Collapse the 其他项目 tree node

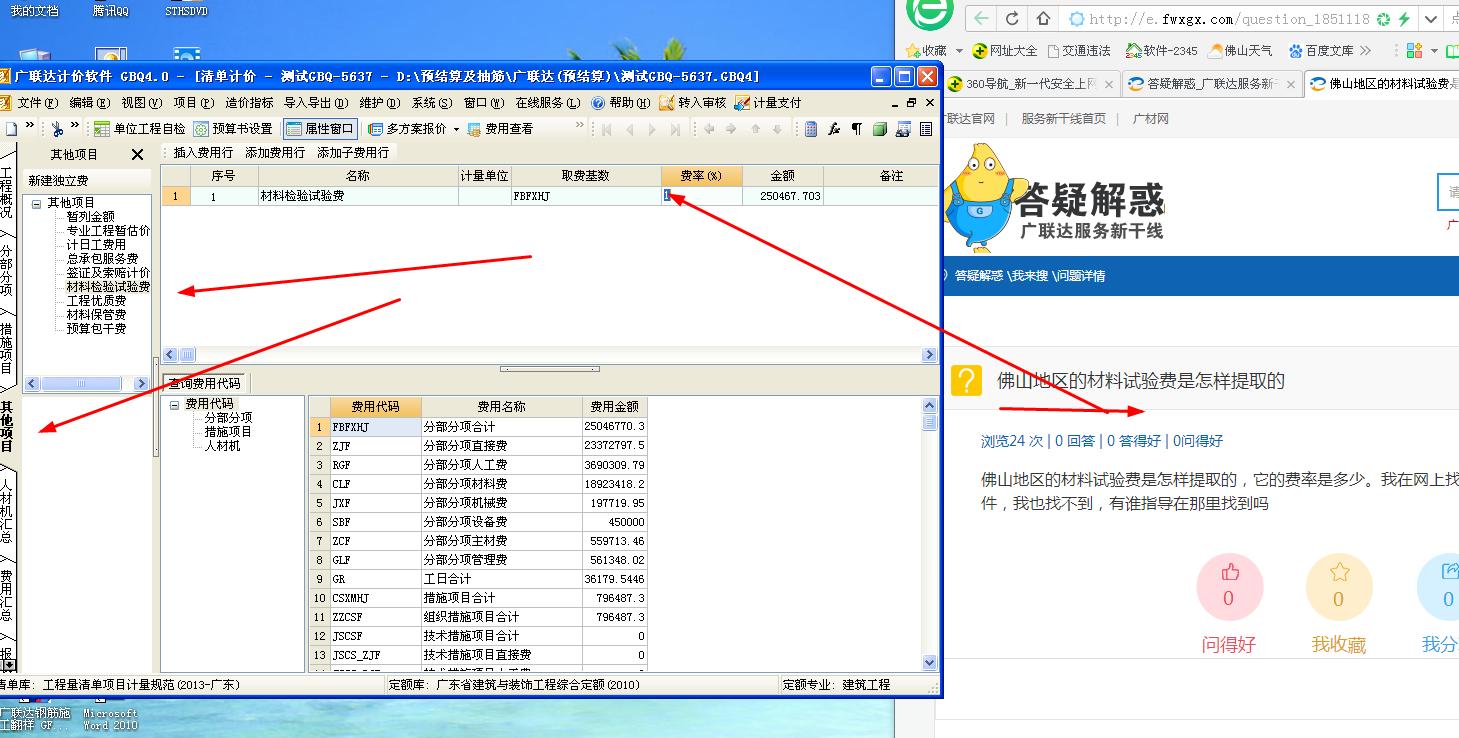[37, 203]
